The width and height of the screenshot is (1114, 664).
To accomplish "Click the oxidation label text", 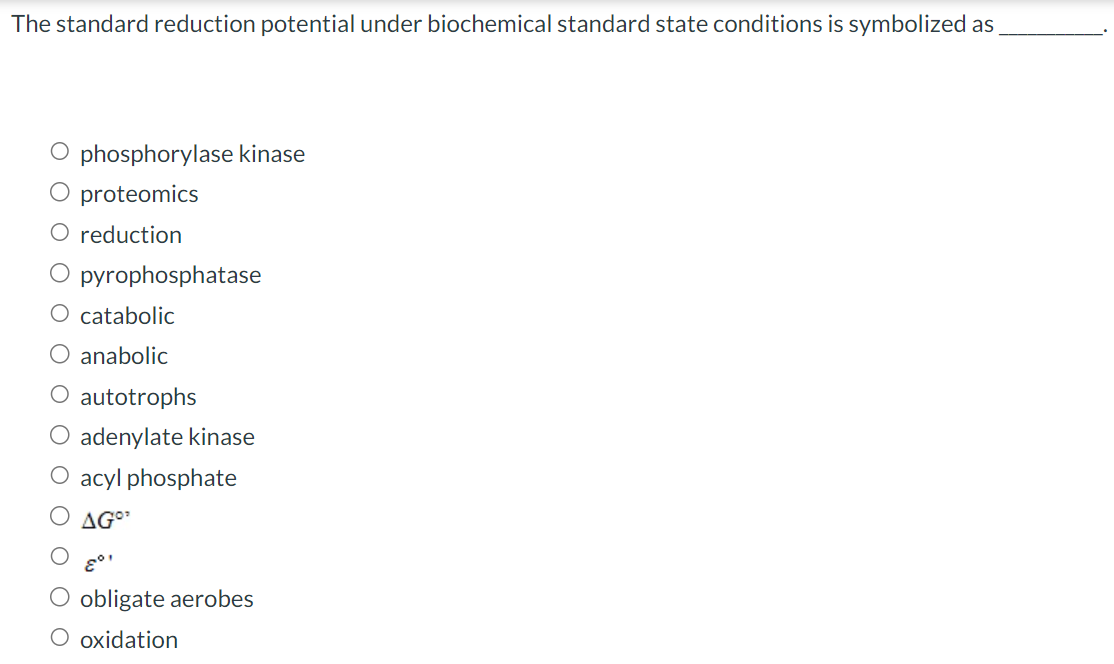I will [128, 639].
